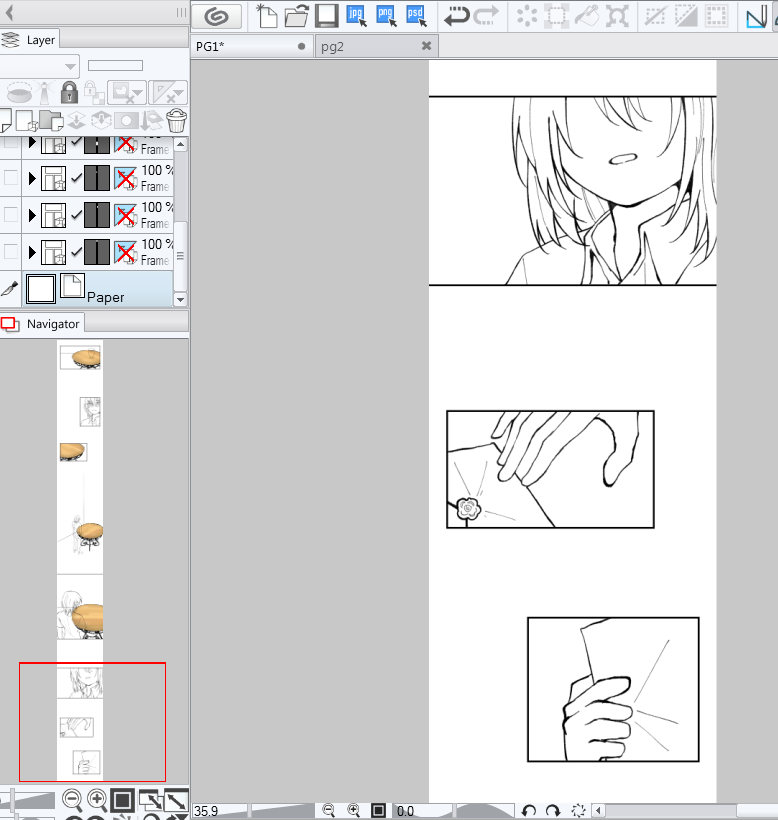Open an existing file
Viewport: 778px width, 820px height.
click(296, 16)
